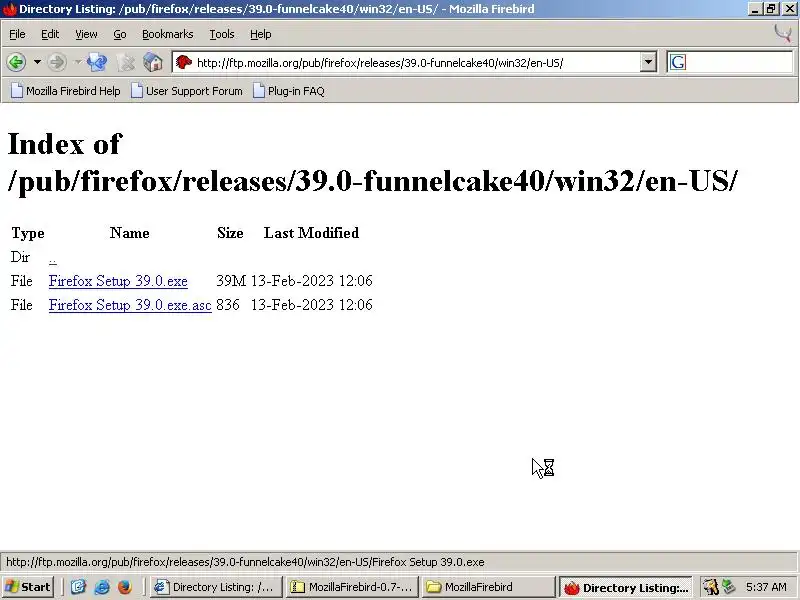Viewport: 800px width, 600px height.
Task: Click the 'Type' column header
Action: coord(28,233)
